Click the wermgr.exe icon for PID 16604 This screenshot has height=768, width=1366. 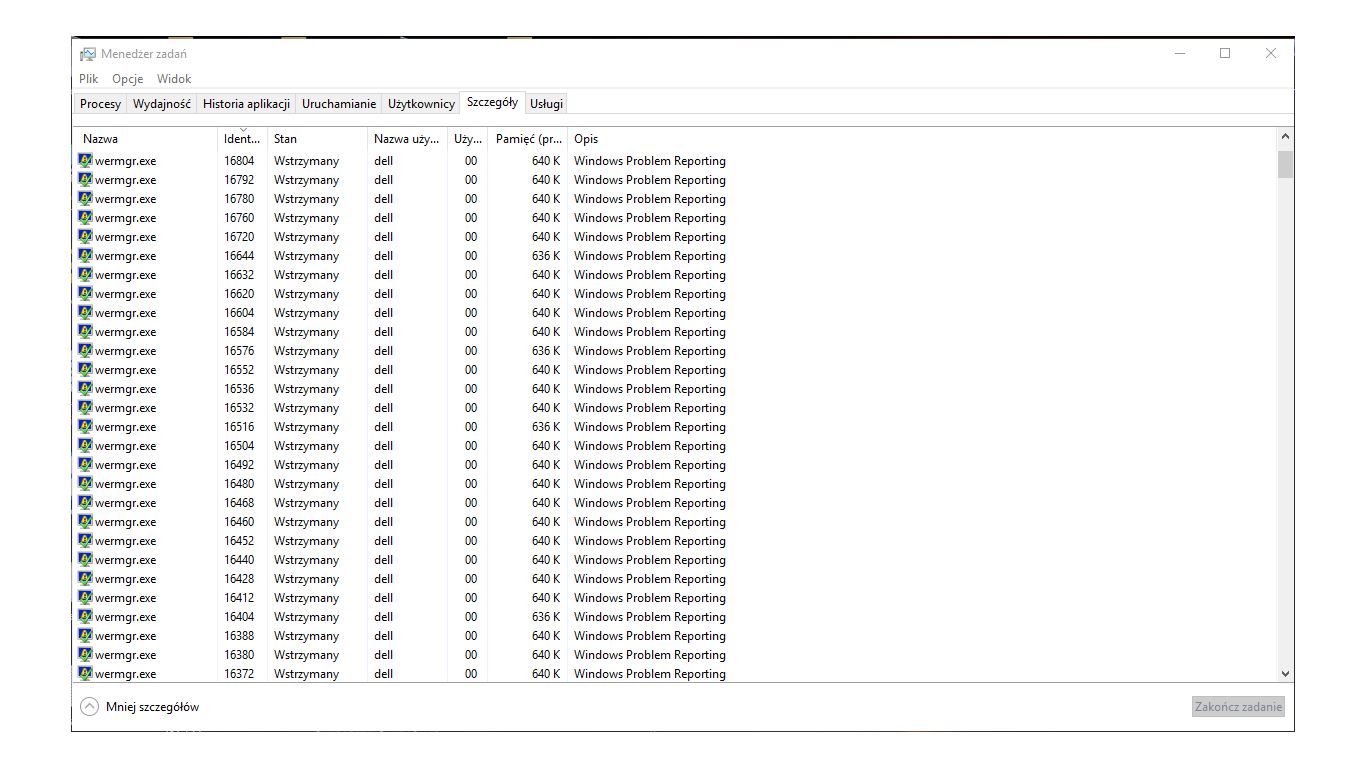85,312
